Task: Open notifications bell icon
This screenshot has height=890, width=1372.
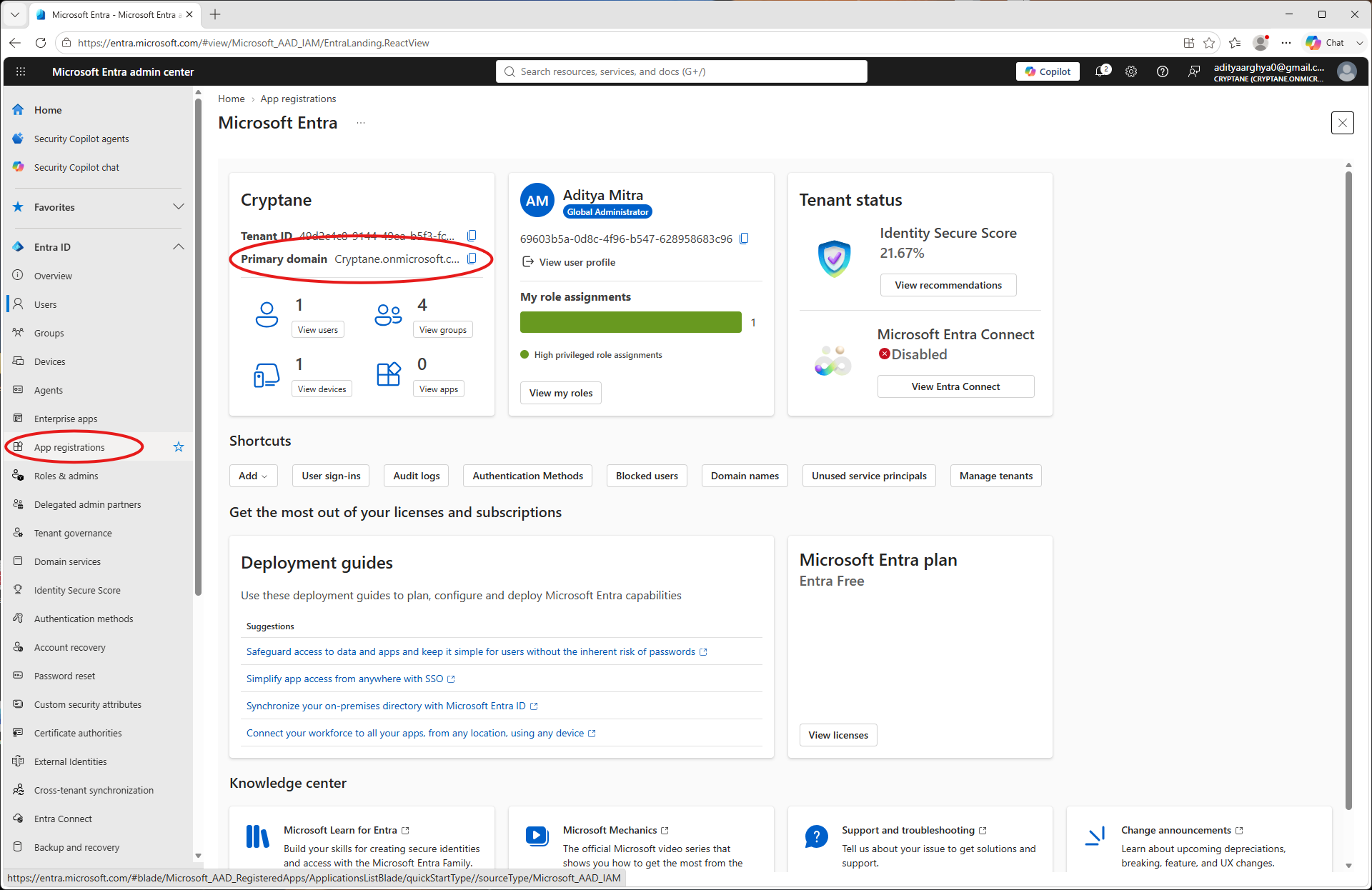Action: coord(1103,71)
